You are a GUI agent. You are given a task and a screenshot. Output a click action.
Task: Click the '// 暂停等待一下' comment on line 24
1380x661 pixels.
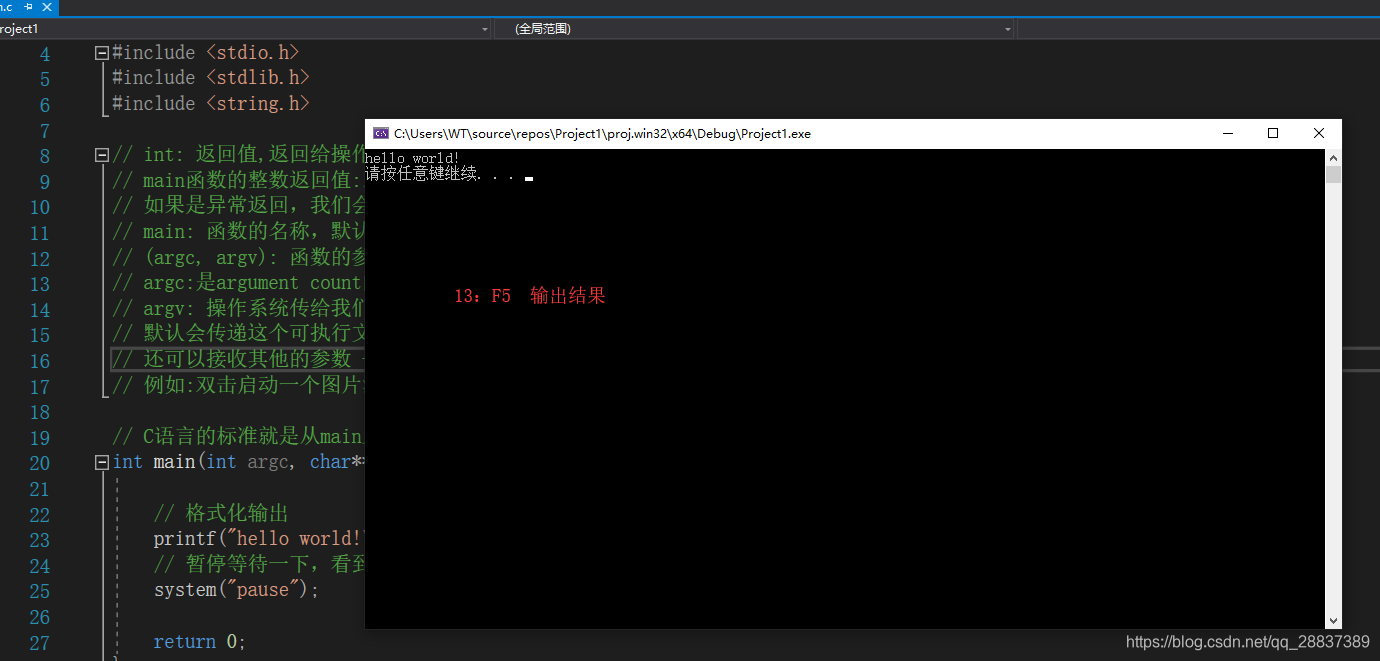click(x=259, y=565)
